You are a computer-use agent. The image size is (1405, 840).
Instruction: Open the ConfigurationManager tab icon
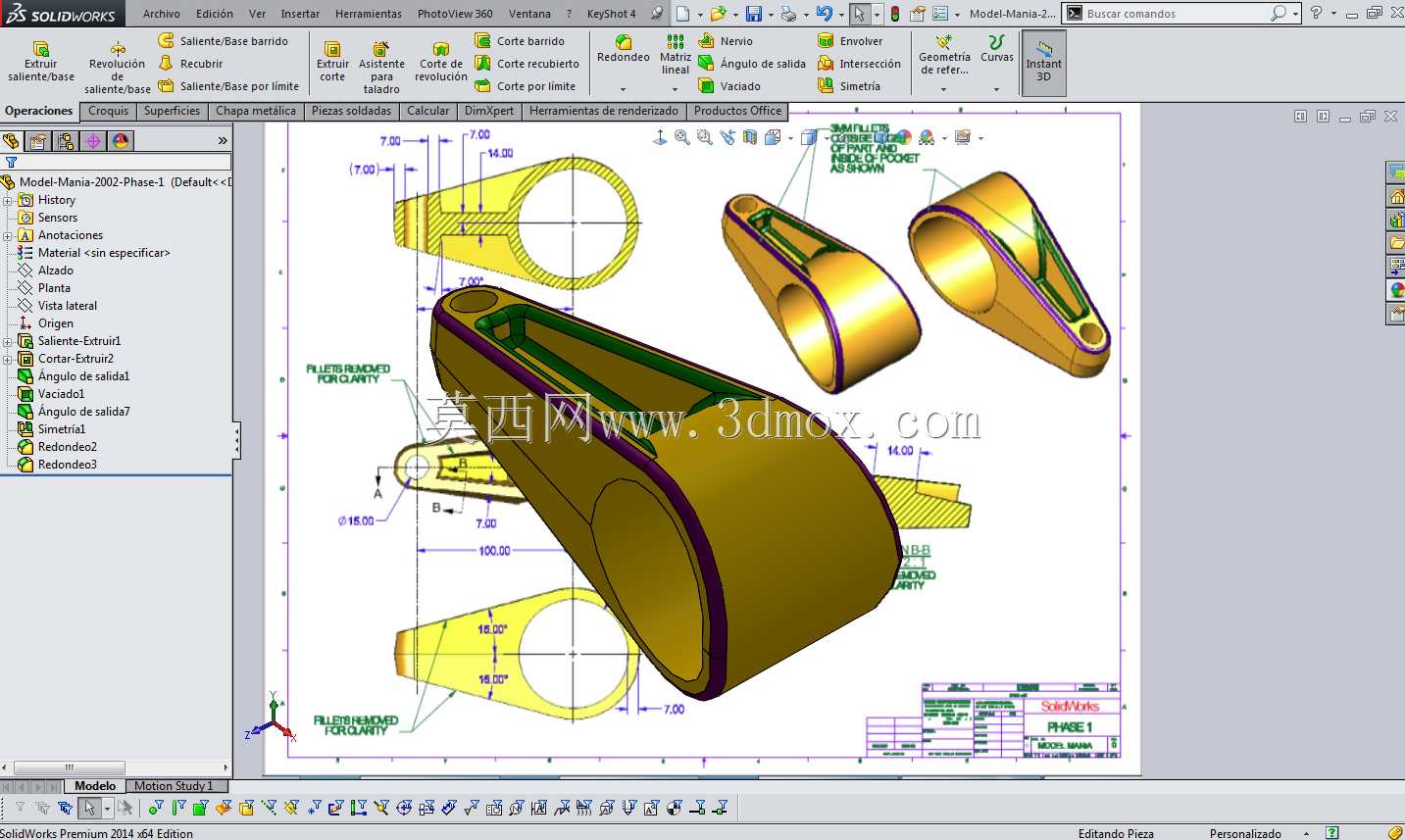pos(66,141)
